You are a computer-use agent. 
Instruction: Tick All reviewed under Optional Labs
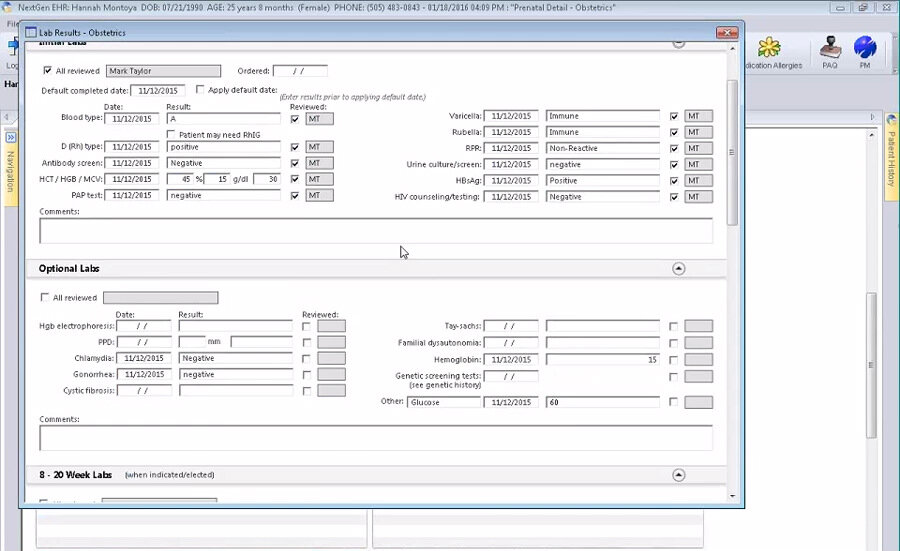click(x=44, y=297)
